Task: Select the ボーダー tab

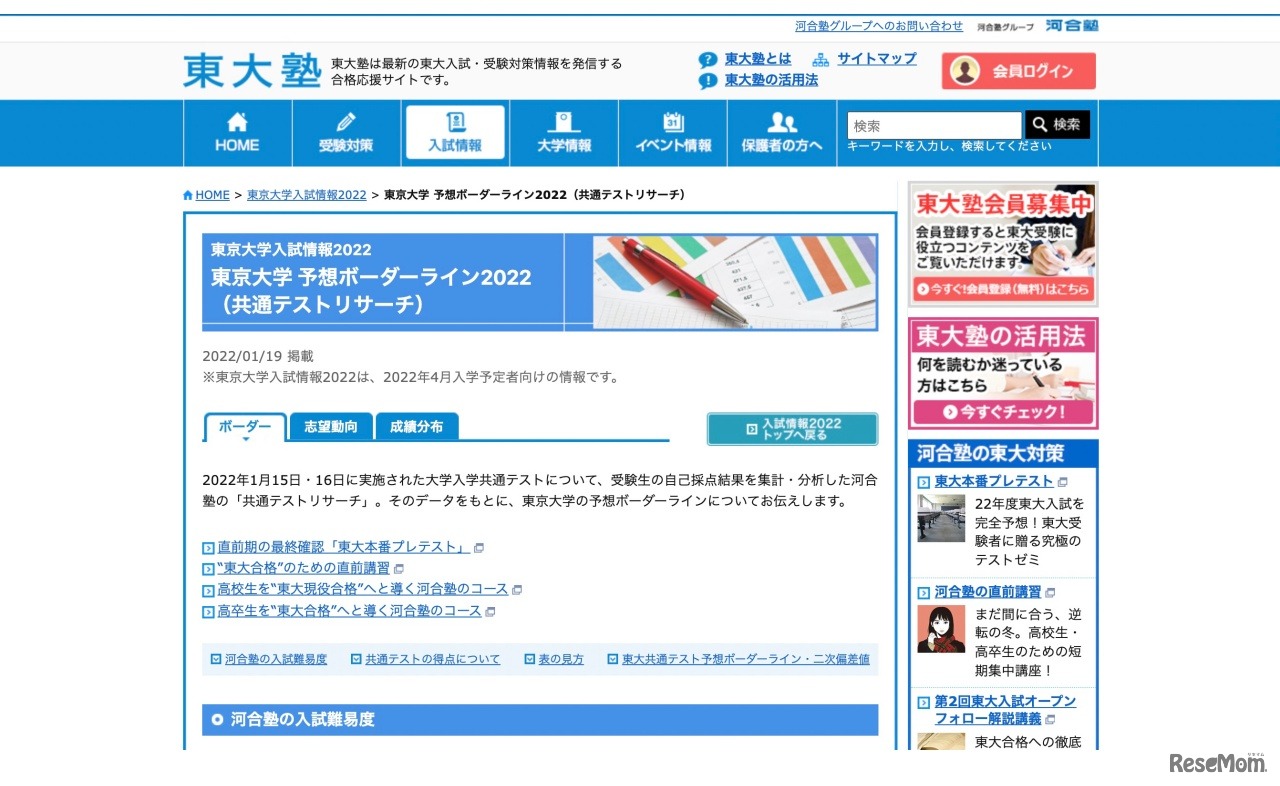Action: (245, 427)
